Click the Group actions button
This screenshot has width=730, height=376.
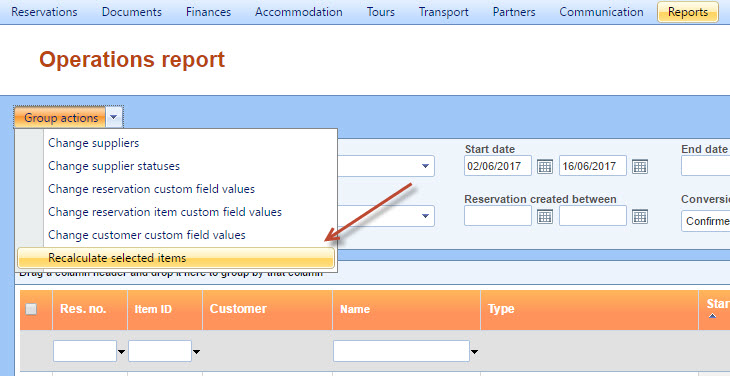tap(61, 118)
